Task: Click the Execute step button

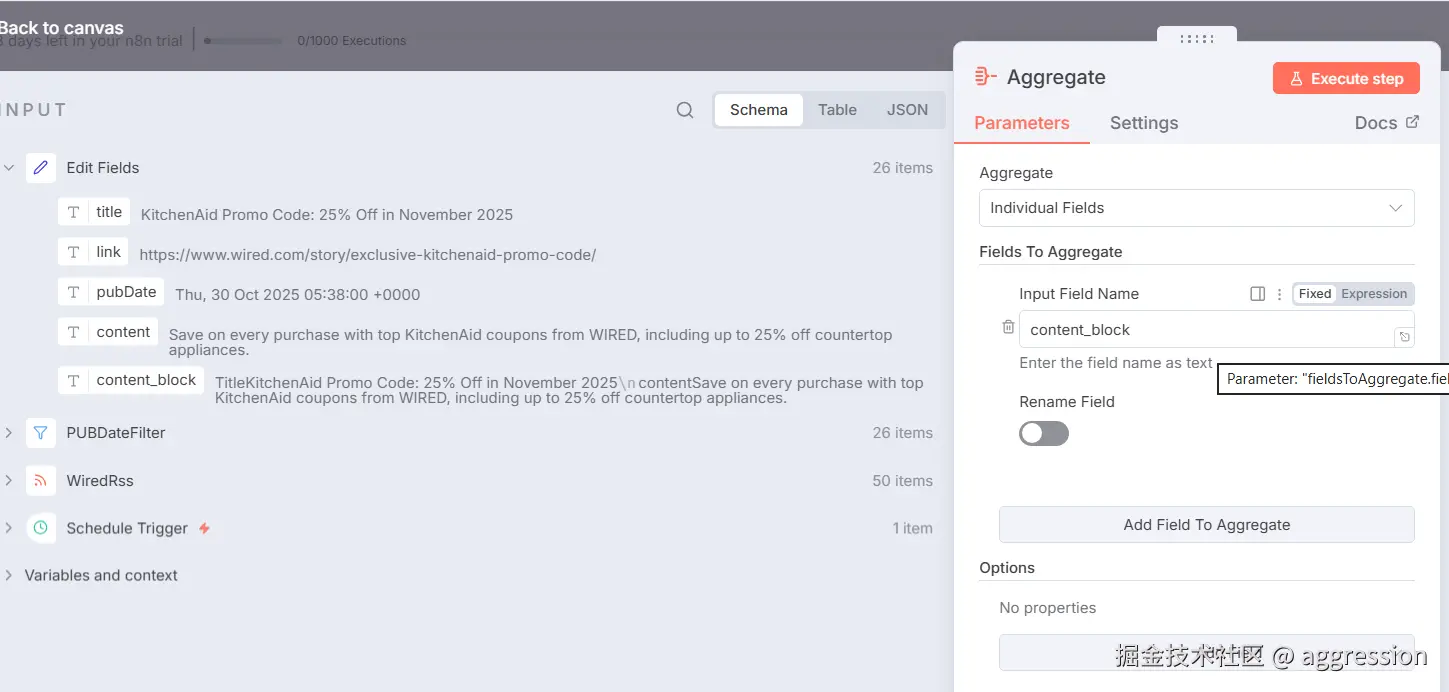Action: pos(1346,78)
